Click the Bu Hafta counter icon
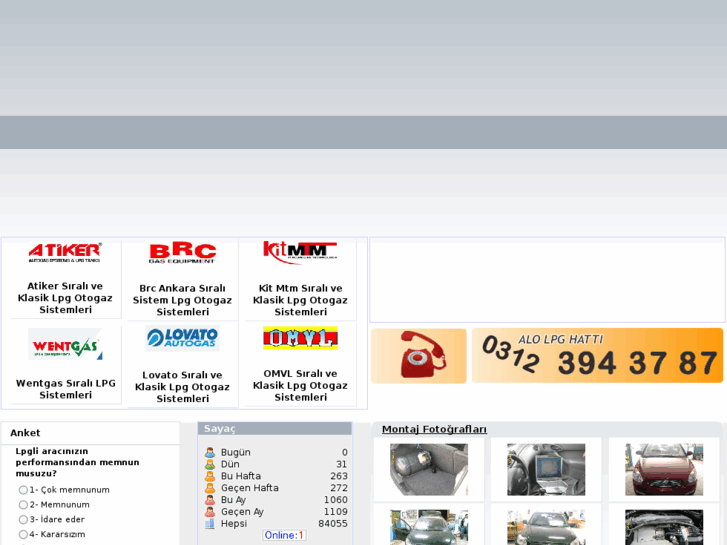727x545 pixels. (x=210, y=476)
